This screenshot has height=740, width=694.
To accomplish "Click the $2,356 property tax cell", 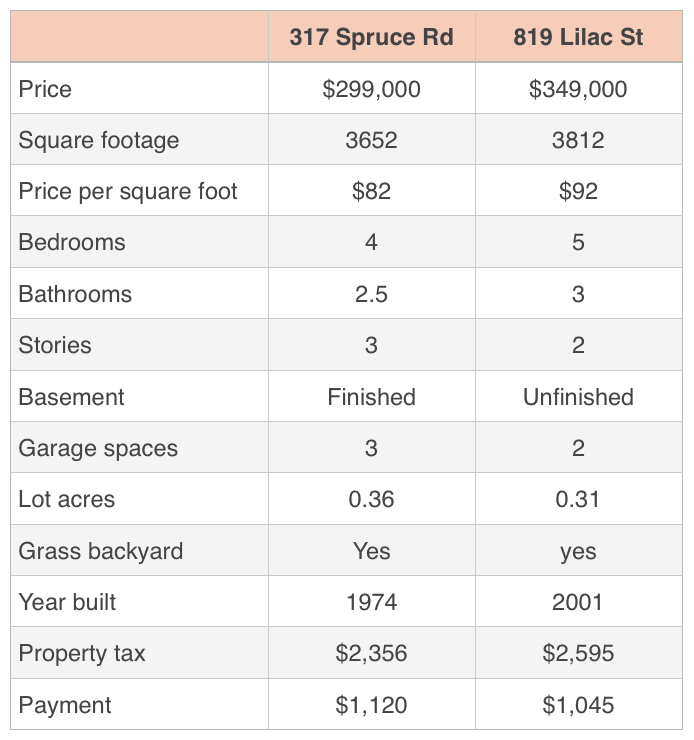I will pyautogui.click(x=372, y=653).
